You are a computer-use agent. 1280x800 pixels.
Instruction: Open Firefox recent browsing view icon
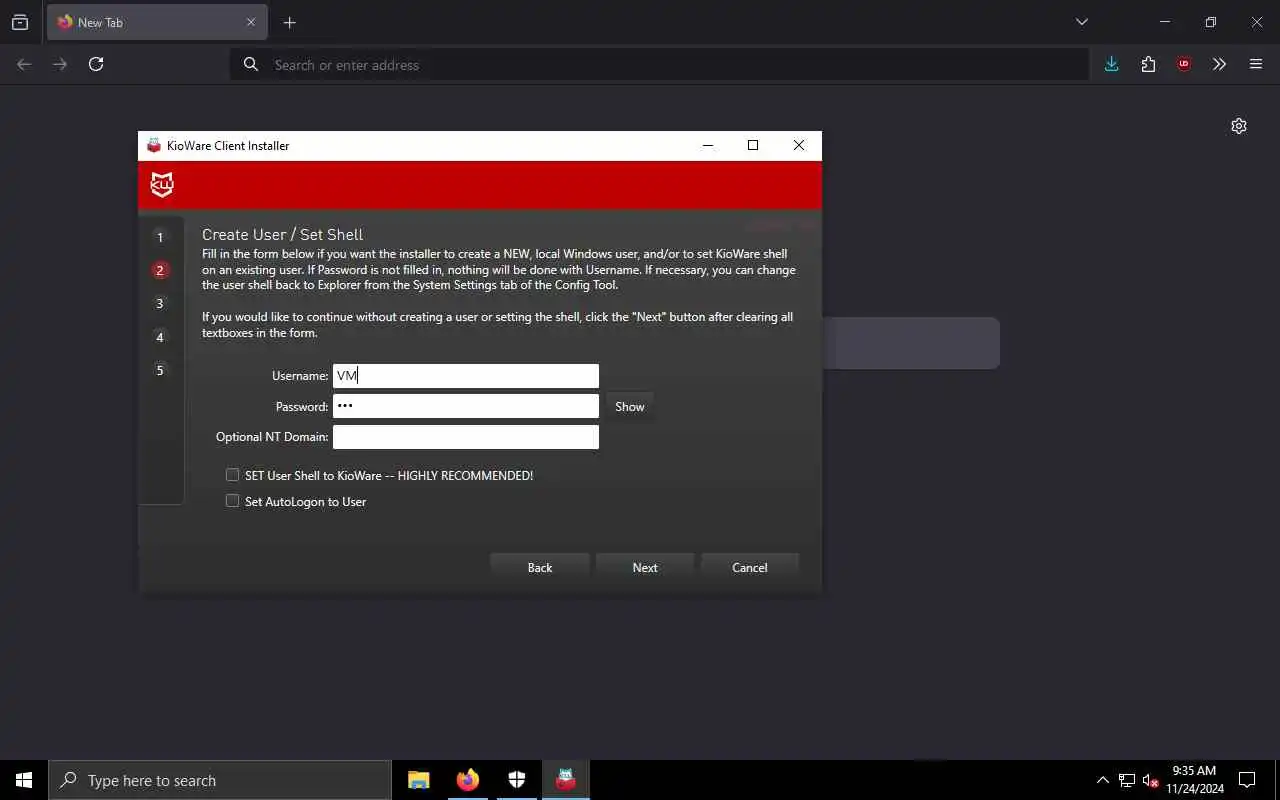20,22
